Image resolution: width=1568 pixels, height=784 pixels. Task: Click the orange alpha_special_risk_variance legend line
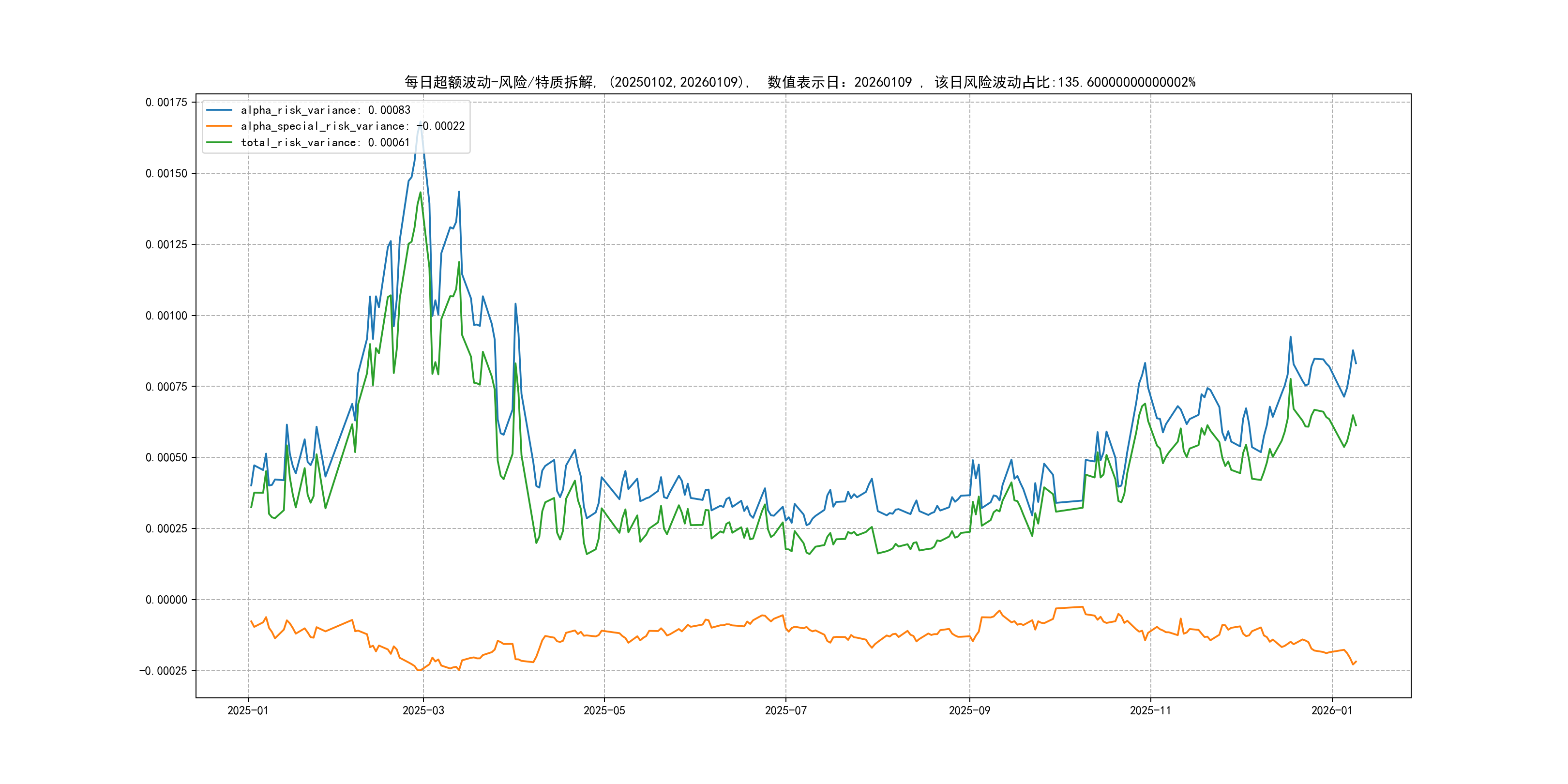pyautogui.click(x=219, y=126)
